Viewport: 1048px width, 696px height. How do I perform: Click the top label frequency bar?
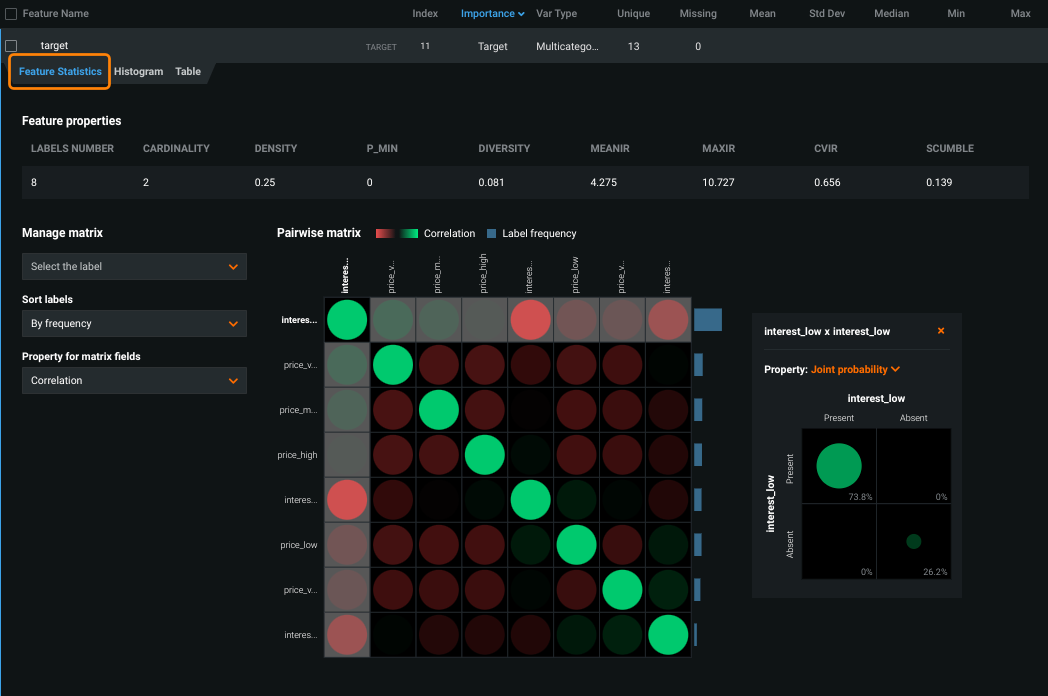(x=707, y=320)
